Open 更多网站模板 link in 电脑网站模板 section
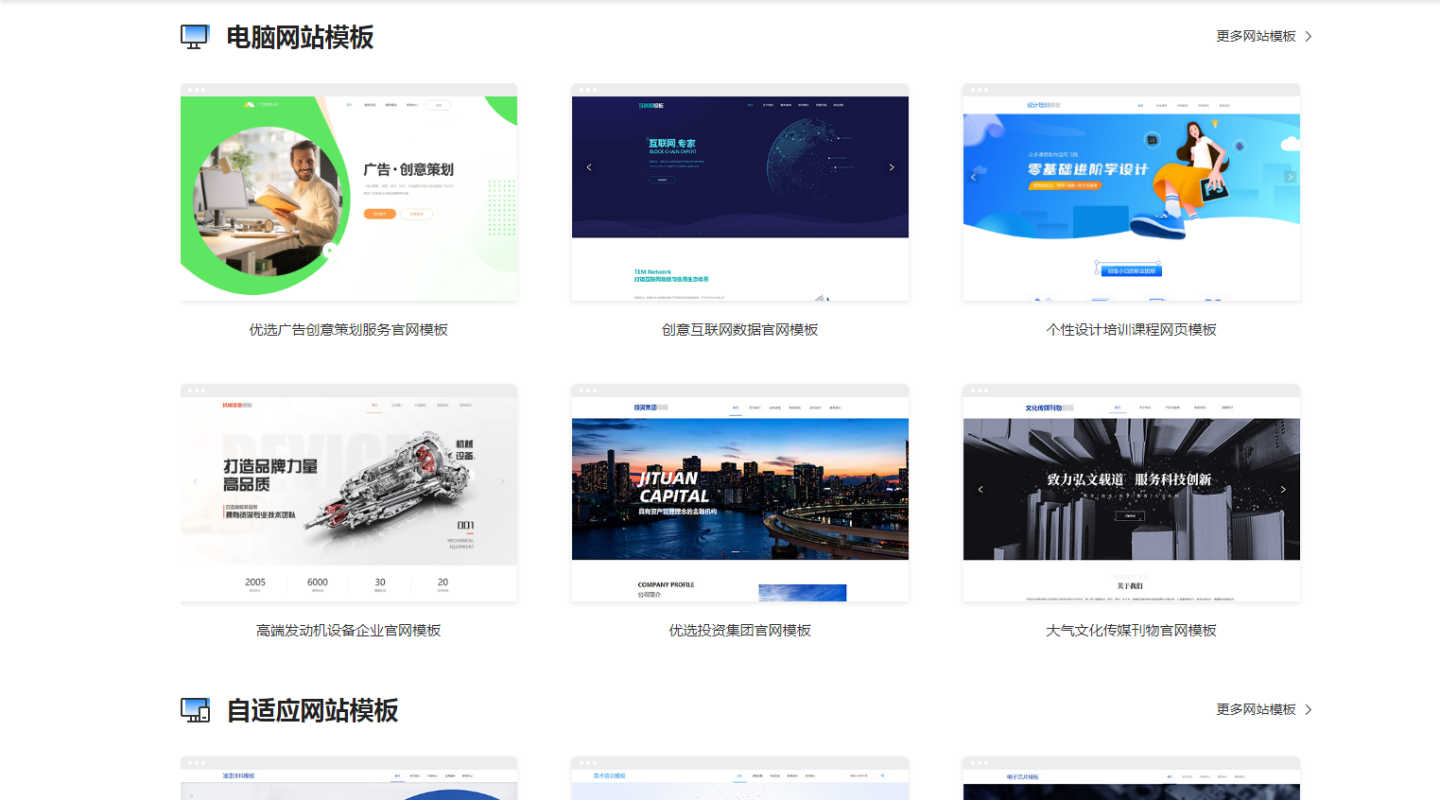 tap(1256, 36)
